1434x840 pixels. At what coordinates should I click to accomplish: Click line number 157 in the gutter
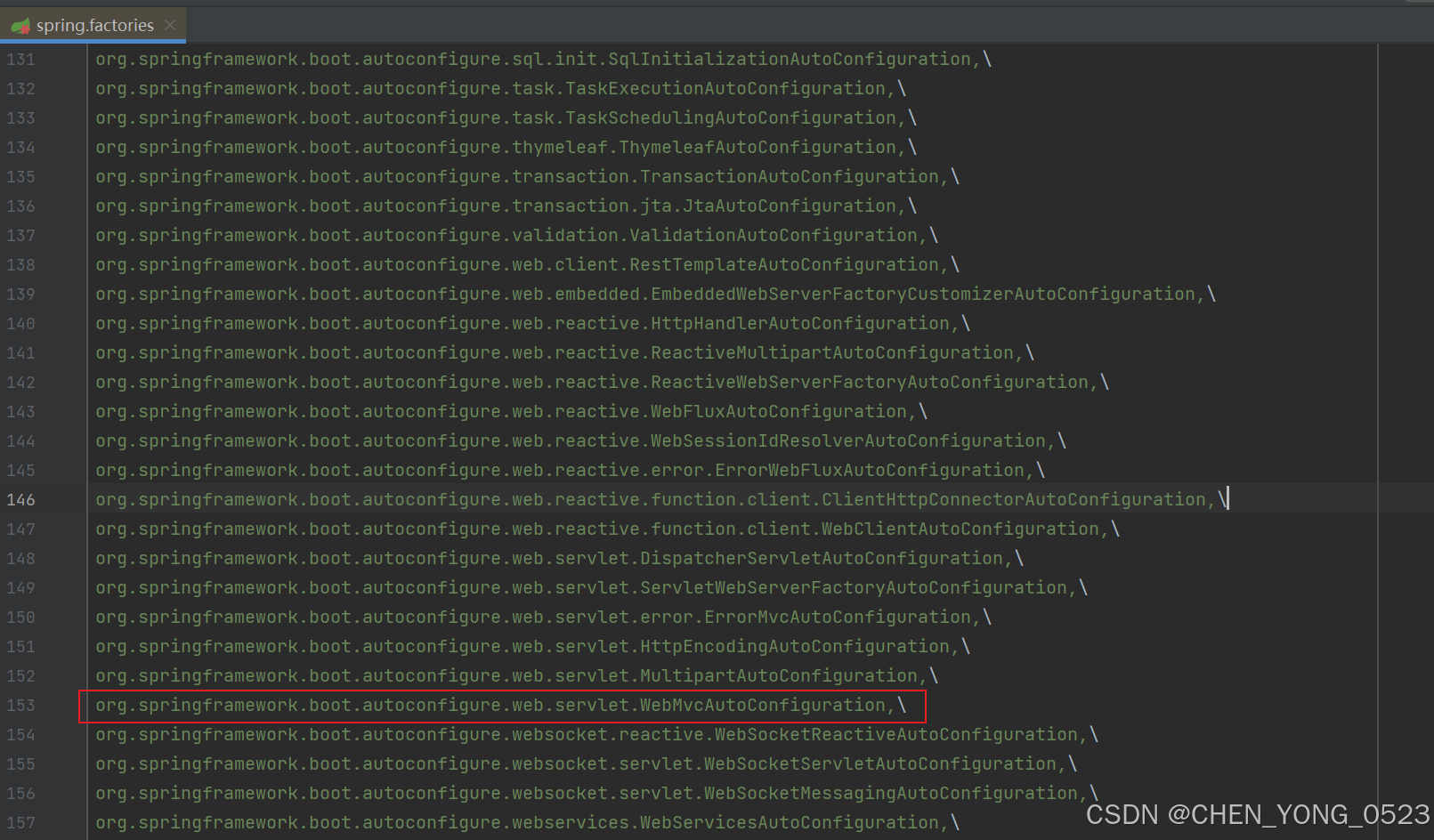(20, 822)
